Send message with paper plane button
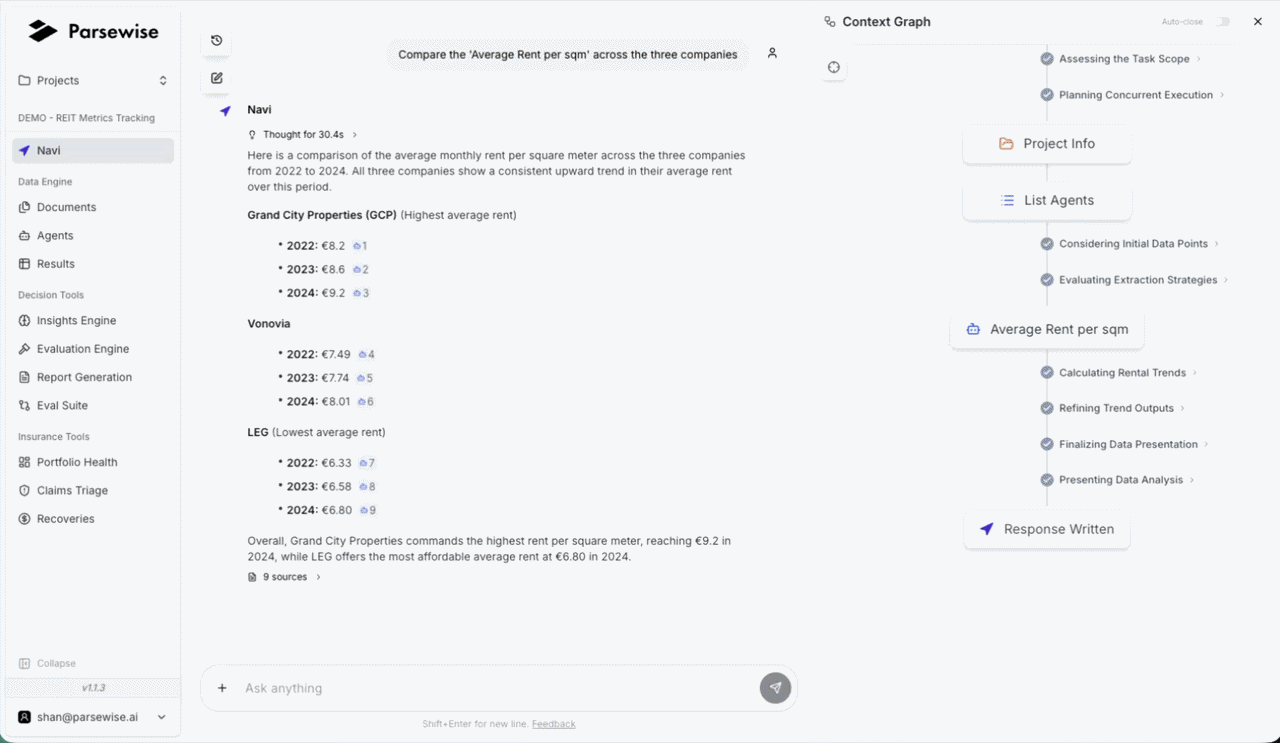Viewport: 1280px width, 743px height. click(x=775, y=688)
